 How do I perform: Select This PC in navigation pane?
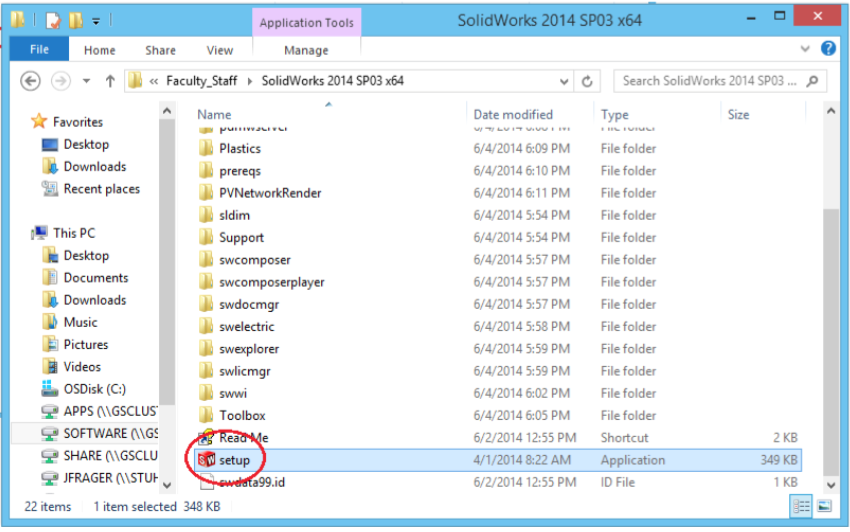click(x=74, y=233)
